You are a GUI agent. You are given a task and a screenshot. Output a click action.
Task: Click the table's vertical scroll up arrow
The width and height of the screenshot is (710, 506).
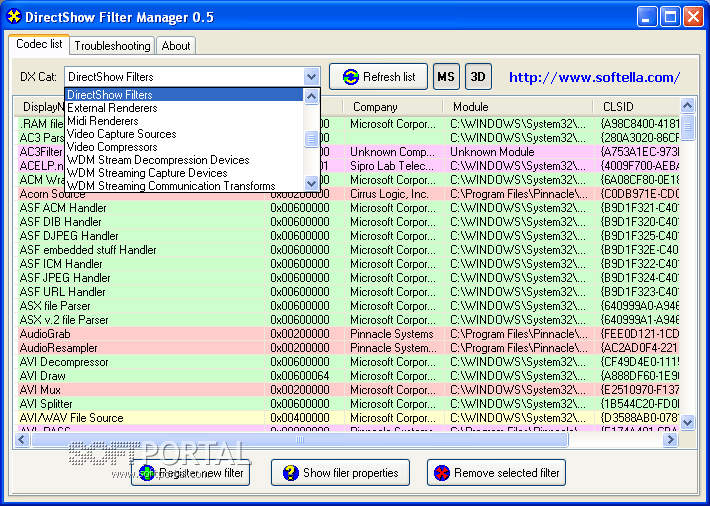pyautogui.click(x=687, y=106)
